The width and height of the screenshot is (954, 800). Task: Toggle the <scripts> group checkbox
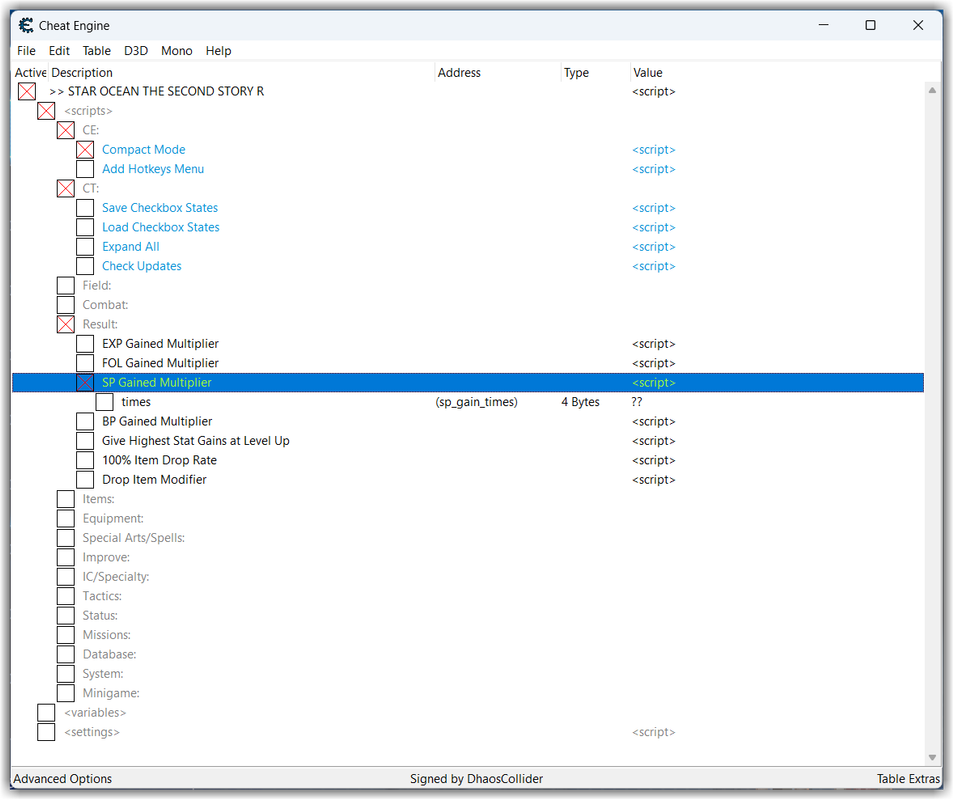[x=46, y=111]
